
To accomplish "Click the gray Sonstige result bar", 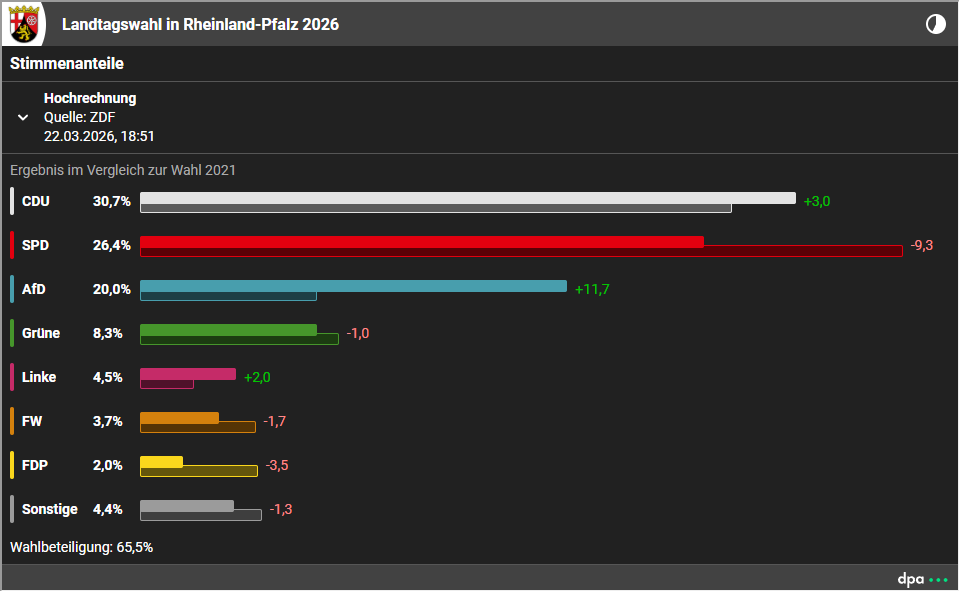I will point(187,506).
